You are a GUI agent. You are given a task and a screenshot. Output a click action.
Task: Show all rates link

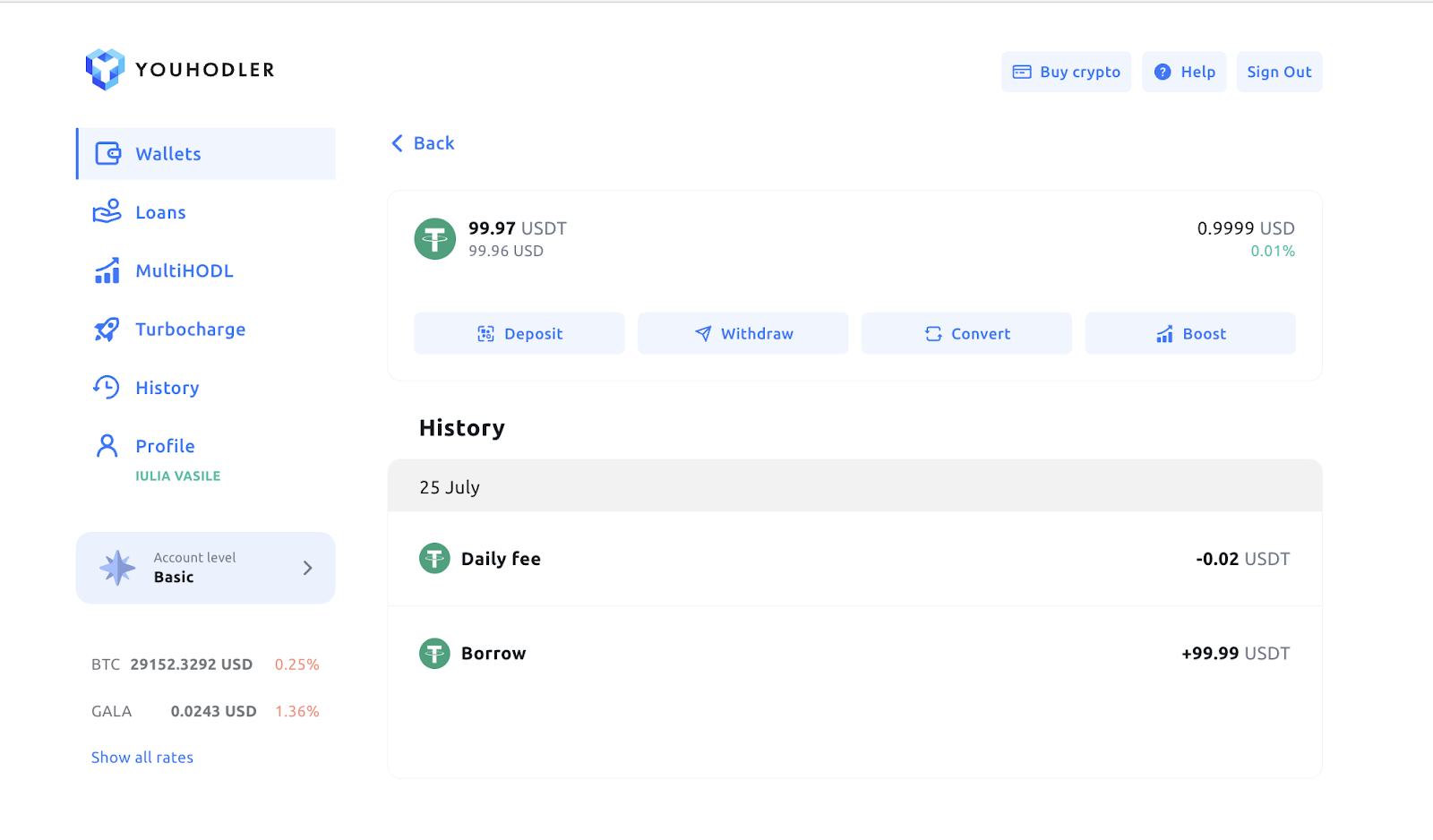point(142,758)
